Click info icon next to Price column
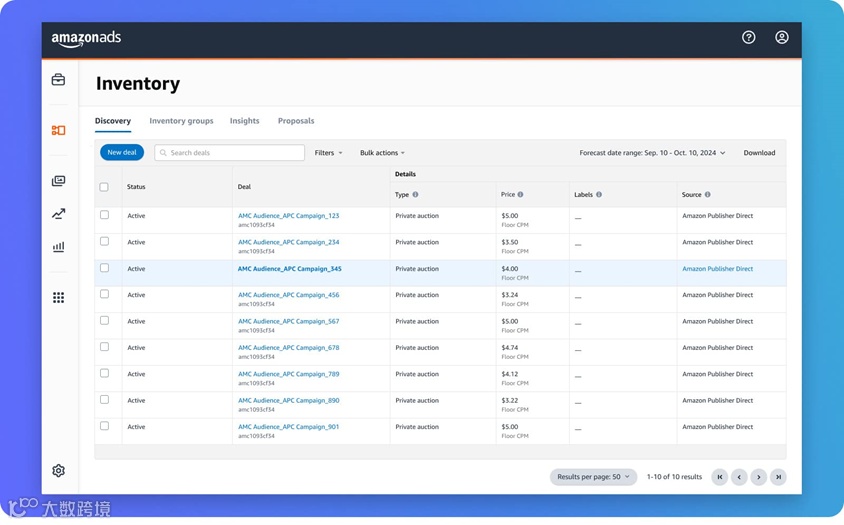The image size is (844, 525). point(520,194)
